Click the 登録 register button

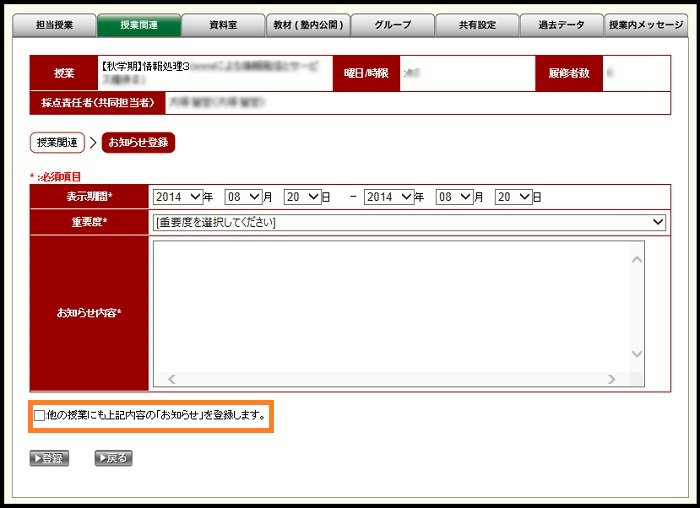tap(48, 459)
